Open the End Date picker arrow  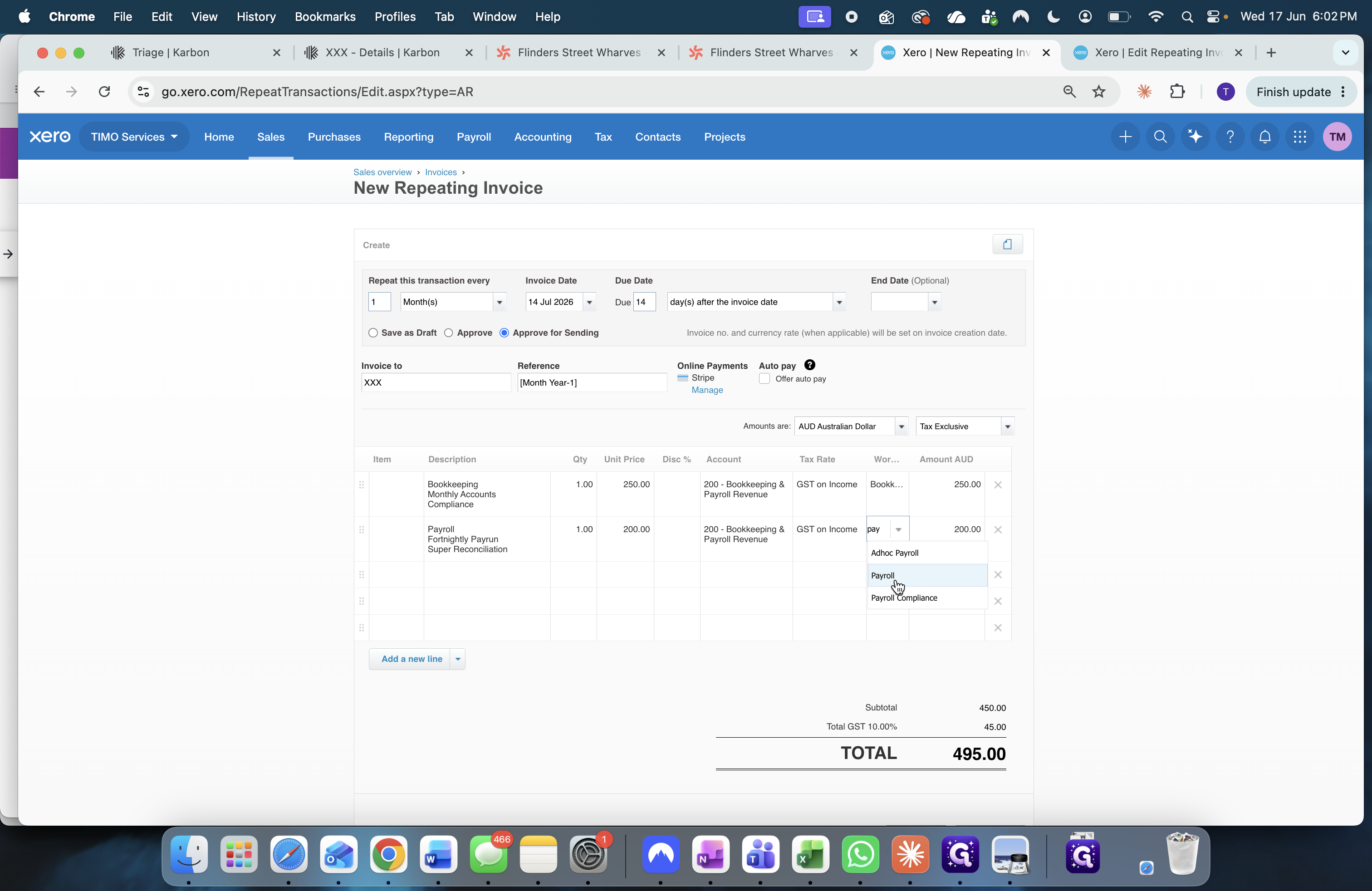[x=935, y=302]
